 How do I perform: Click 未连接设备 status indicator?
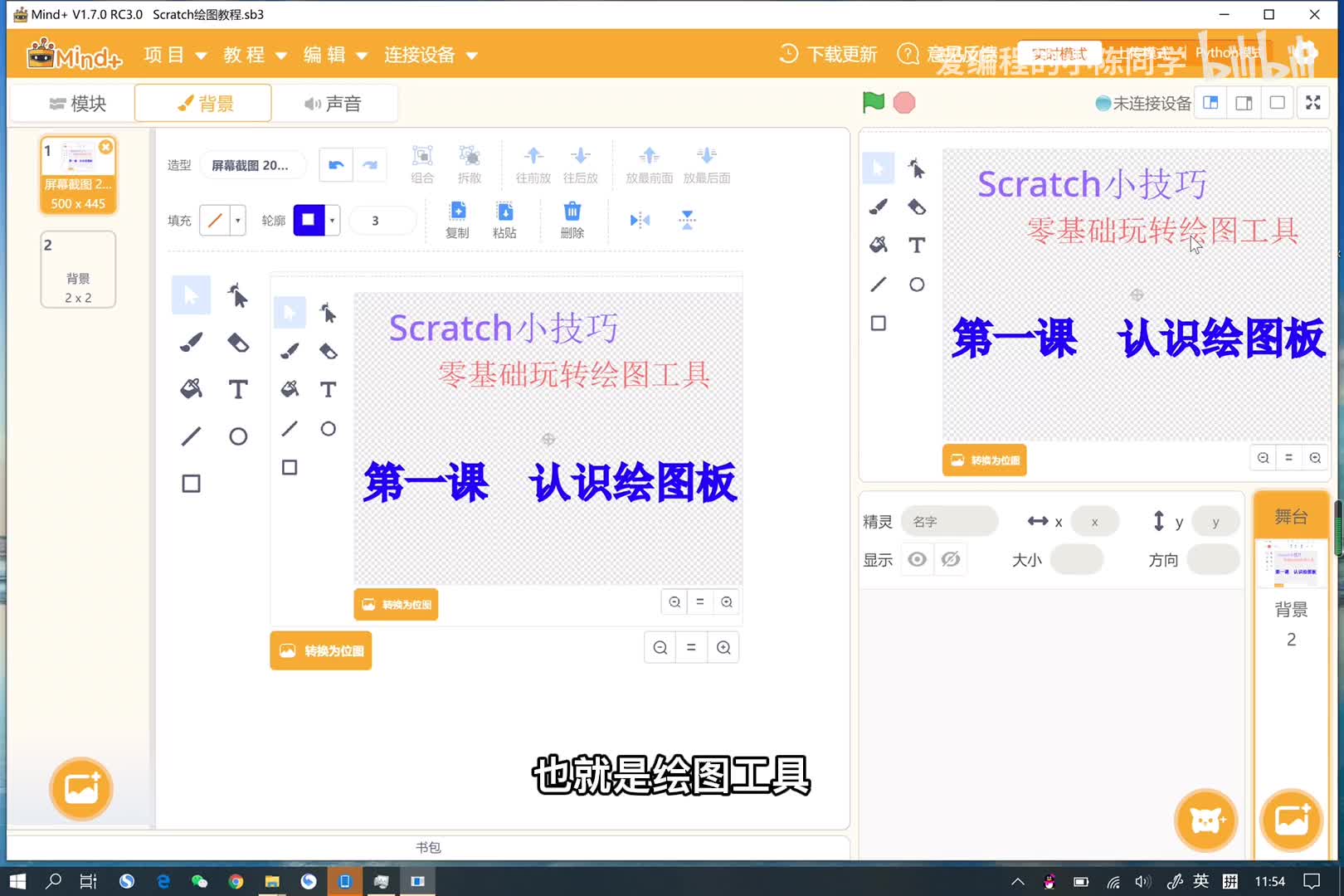point(1143,103)
